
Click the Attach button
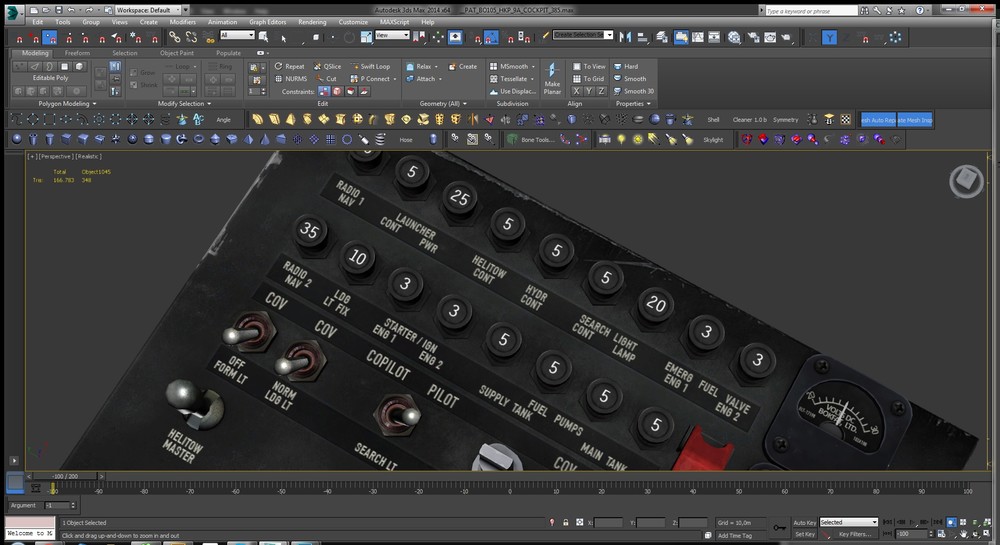423,79
